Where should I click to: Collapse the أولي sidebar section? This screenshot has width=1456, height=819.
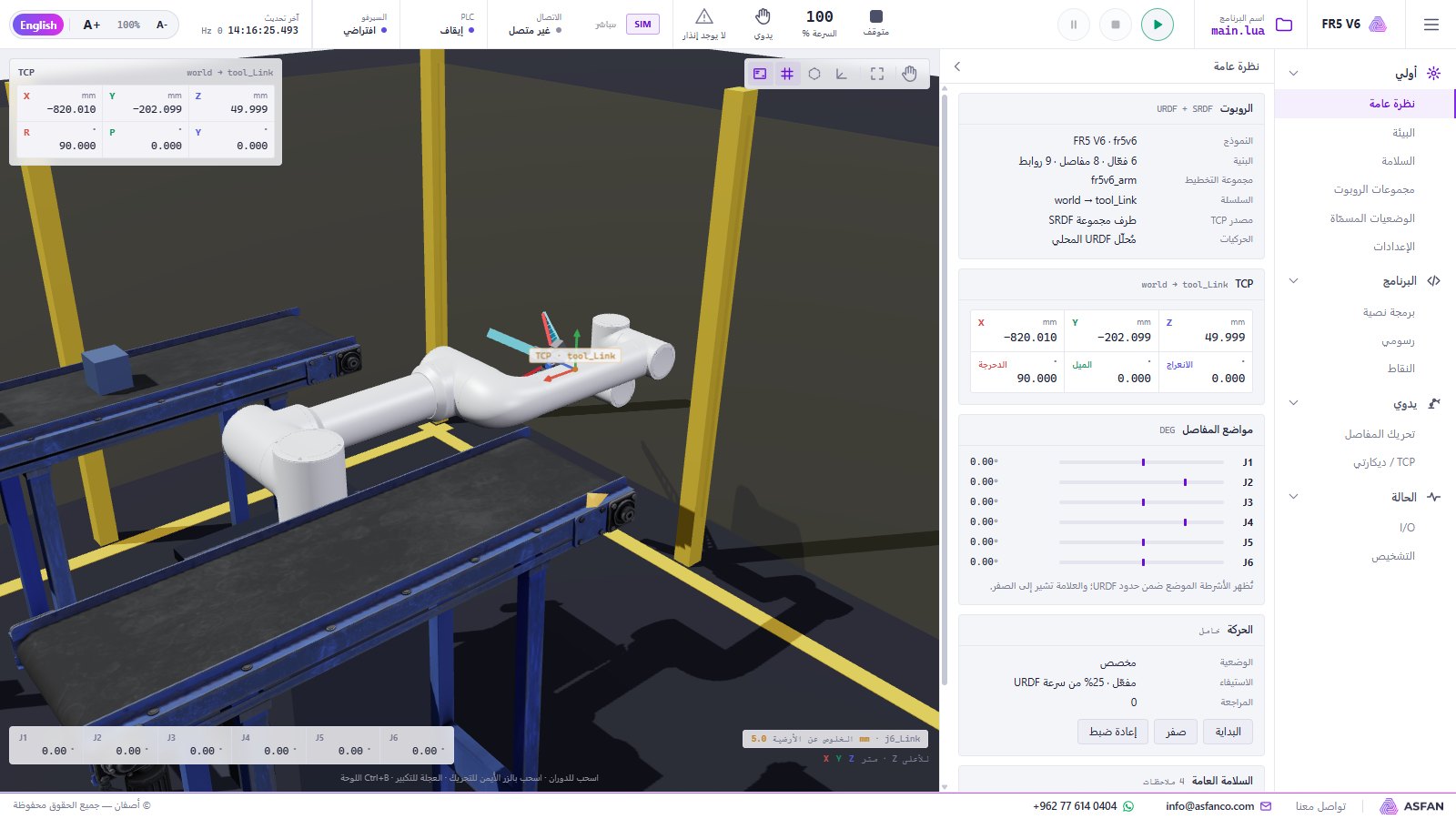pyautogui.click(x=1293, y=73)
